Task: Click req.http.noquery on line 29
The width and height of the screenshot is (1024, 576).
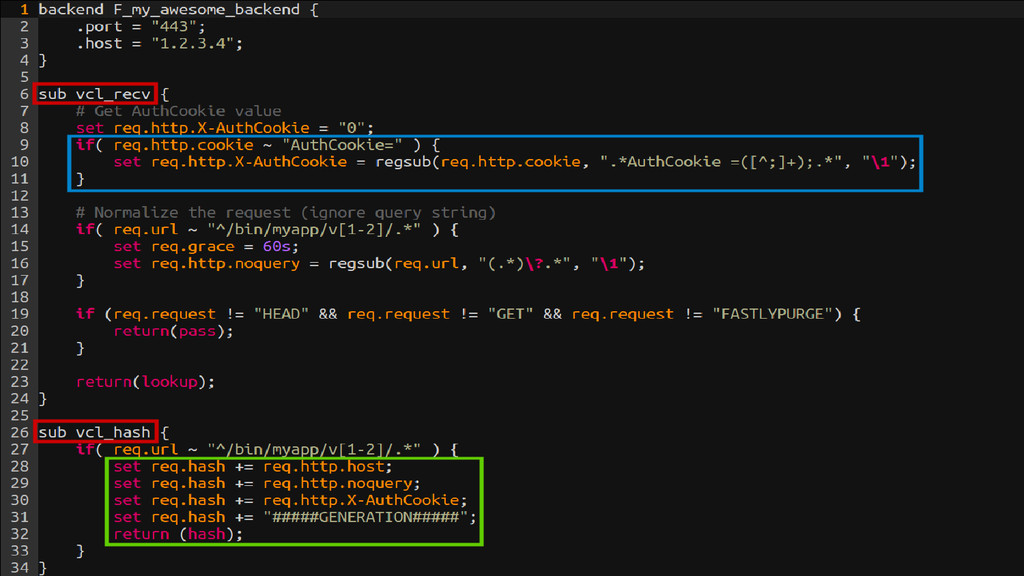Action: [338, 484]
